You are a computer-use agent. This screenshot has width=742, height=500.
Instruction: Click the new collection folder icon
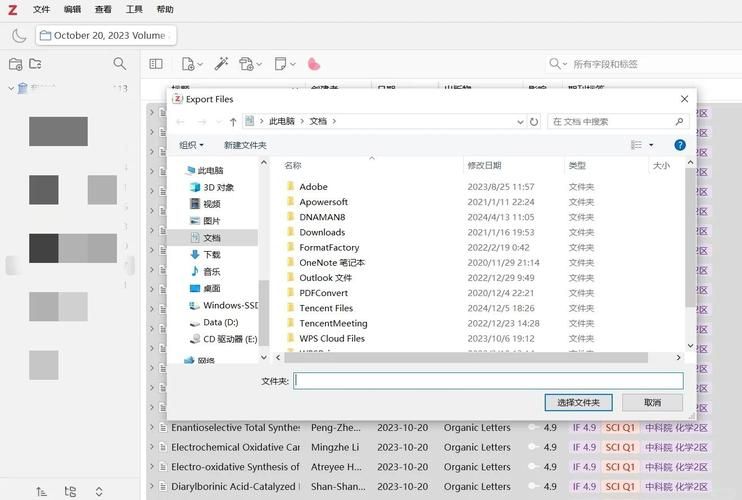pos(16,64)
